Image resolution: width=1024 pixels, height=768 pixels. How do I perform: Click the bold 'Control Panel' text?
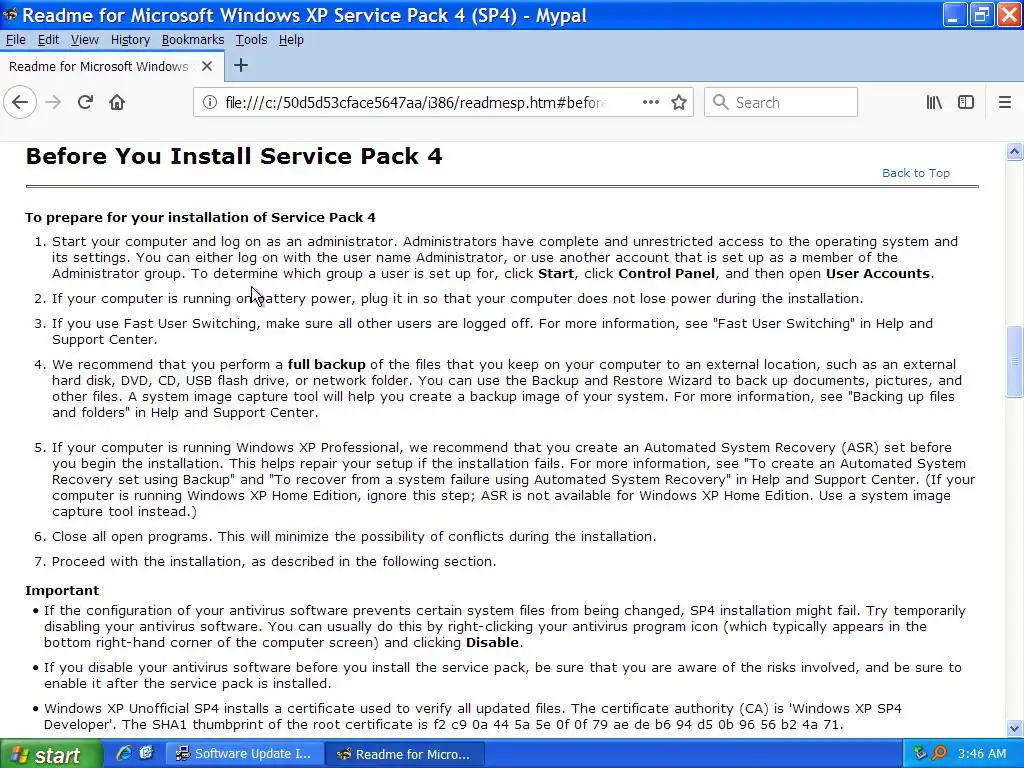click(666, 274)
